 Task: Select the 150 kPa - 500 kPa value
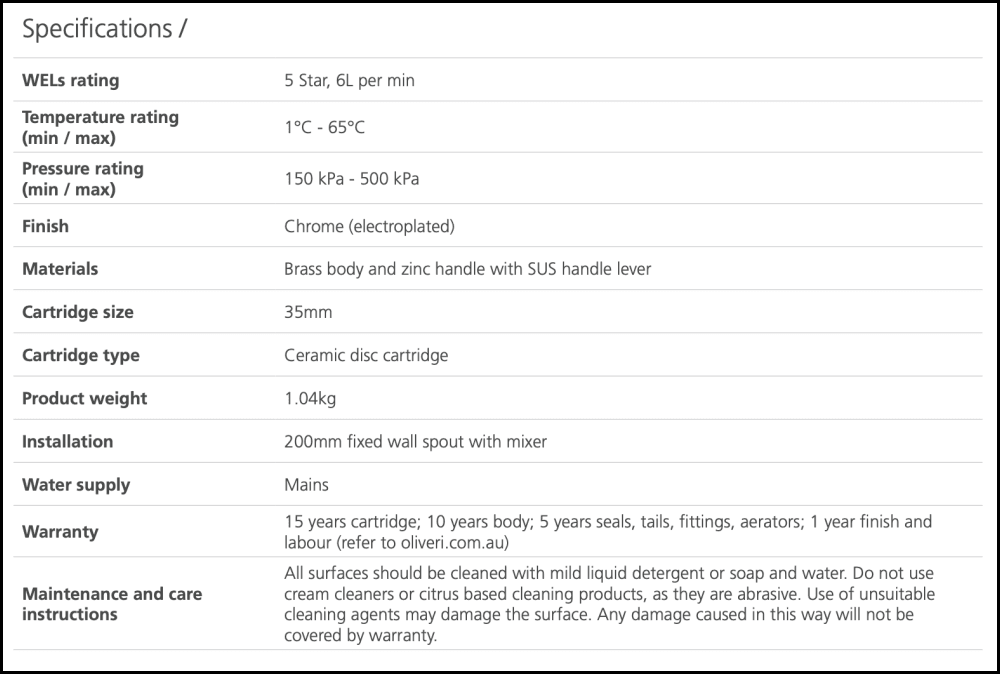352,180
